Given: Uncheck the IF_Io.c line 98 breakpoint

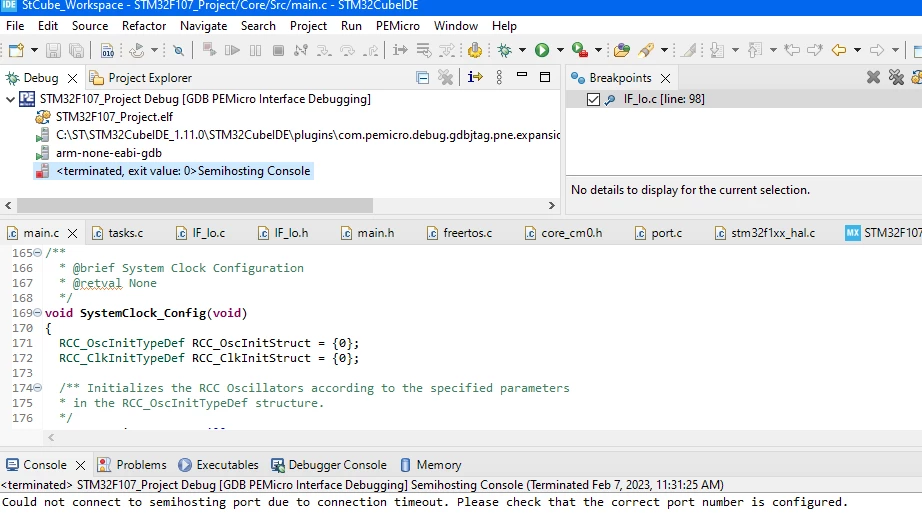Looking at the screenshot, I should pyautogui.click(x=593, y=99).
